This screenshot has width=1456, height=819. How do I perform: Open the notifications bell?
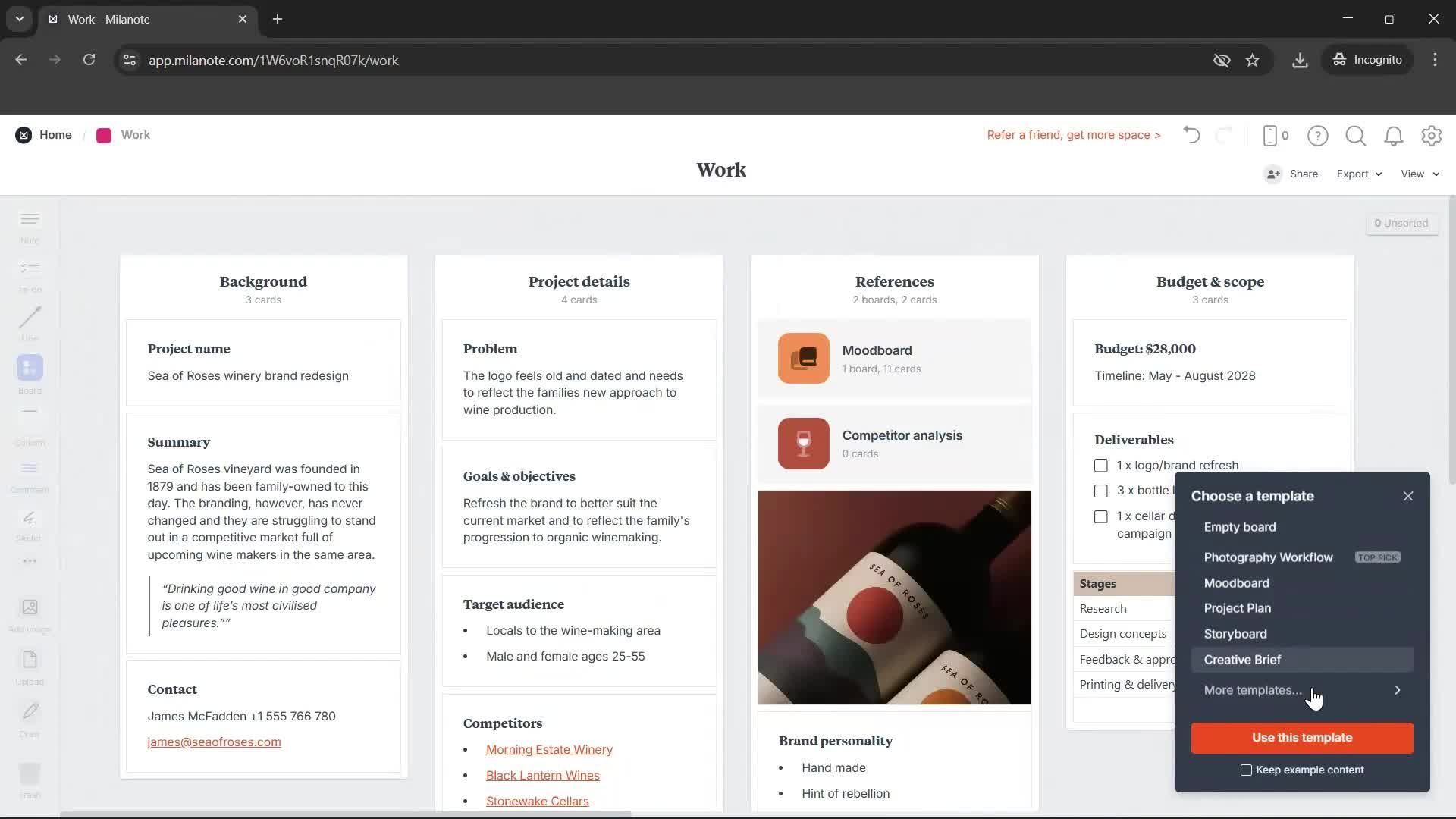[1394, 136]
